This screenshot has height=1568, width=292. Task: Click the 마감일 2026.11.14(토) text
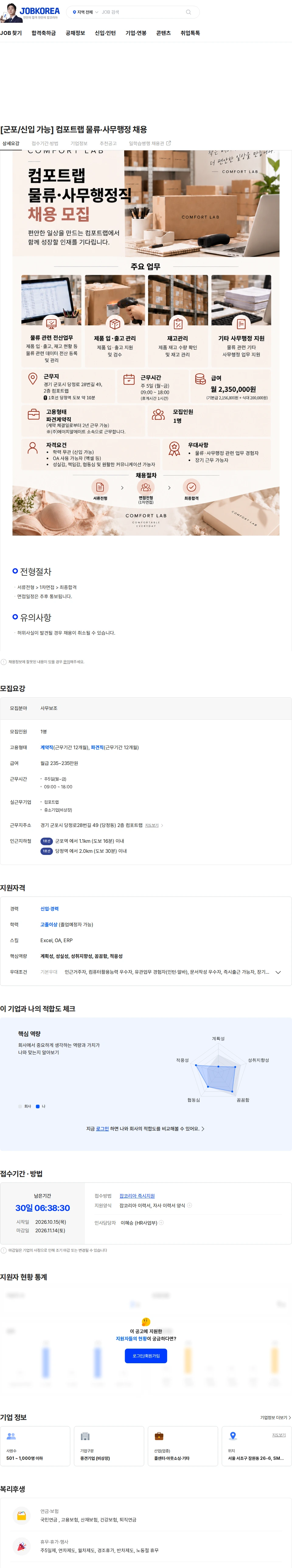pyautogui.click(x=50, y=1230)
